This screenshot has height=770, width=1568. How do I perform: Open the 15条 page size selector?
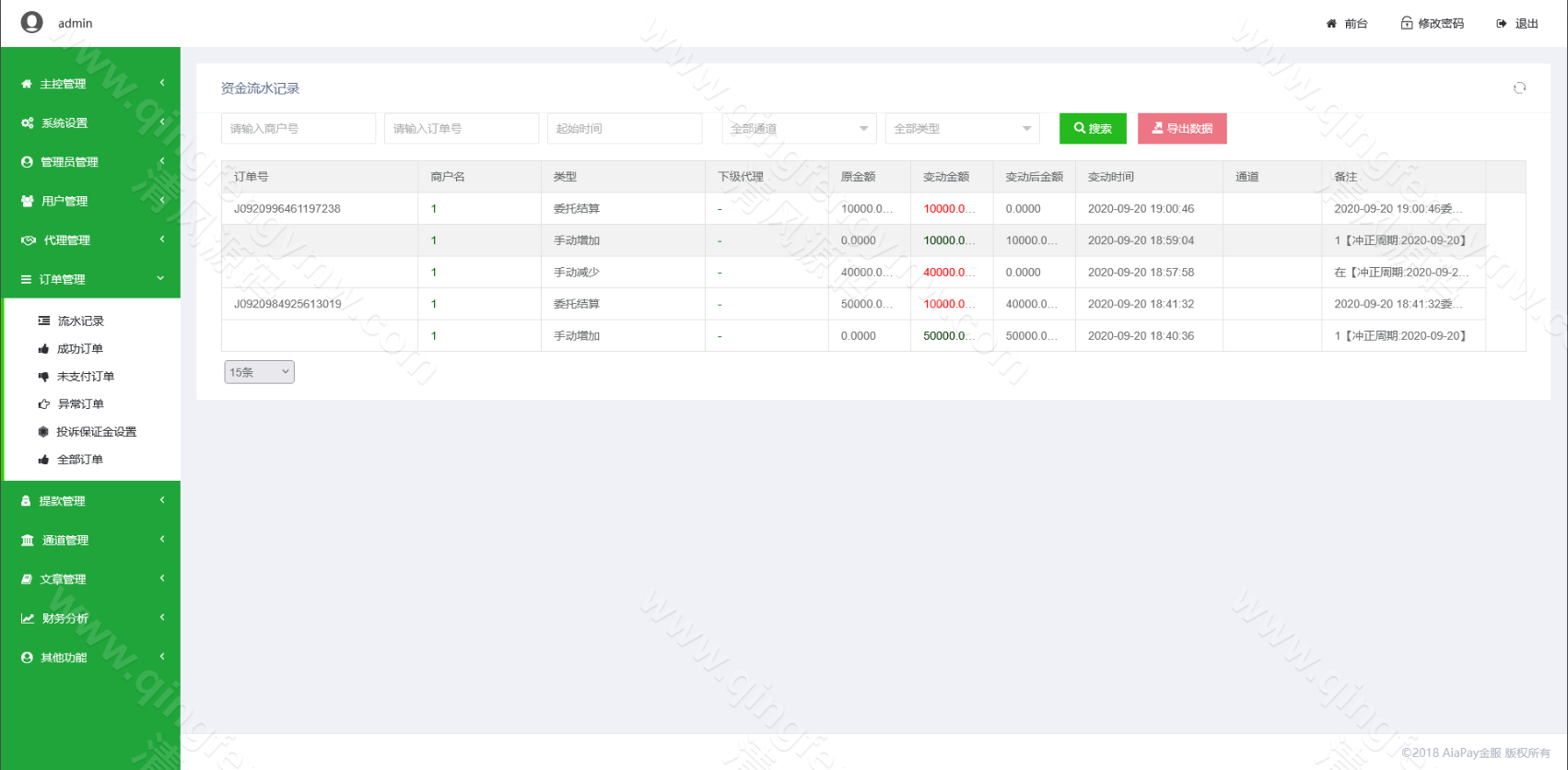259,372
